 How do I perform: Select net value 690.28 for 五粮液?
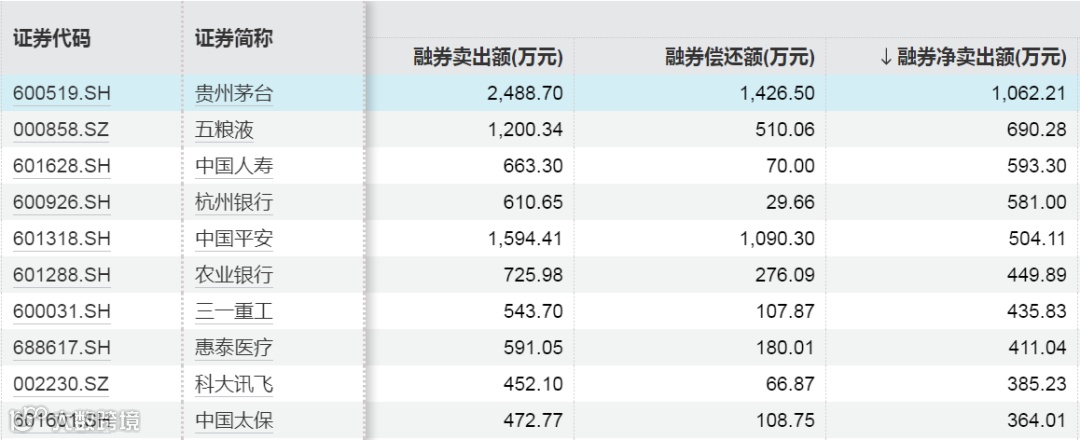point(1036,129)
